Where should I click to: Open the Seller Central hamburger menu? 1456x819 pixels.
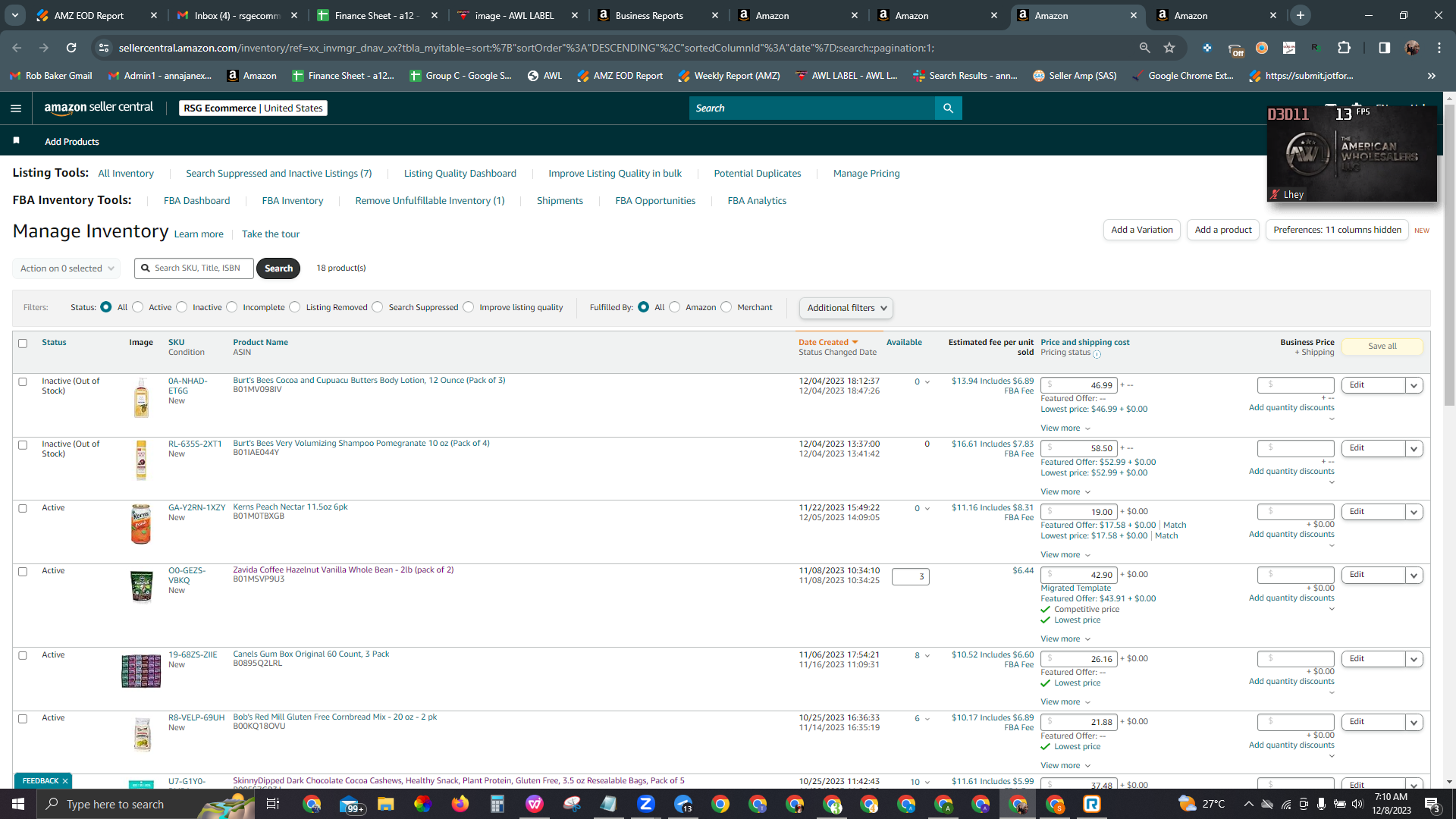tap(16, 108)
